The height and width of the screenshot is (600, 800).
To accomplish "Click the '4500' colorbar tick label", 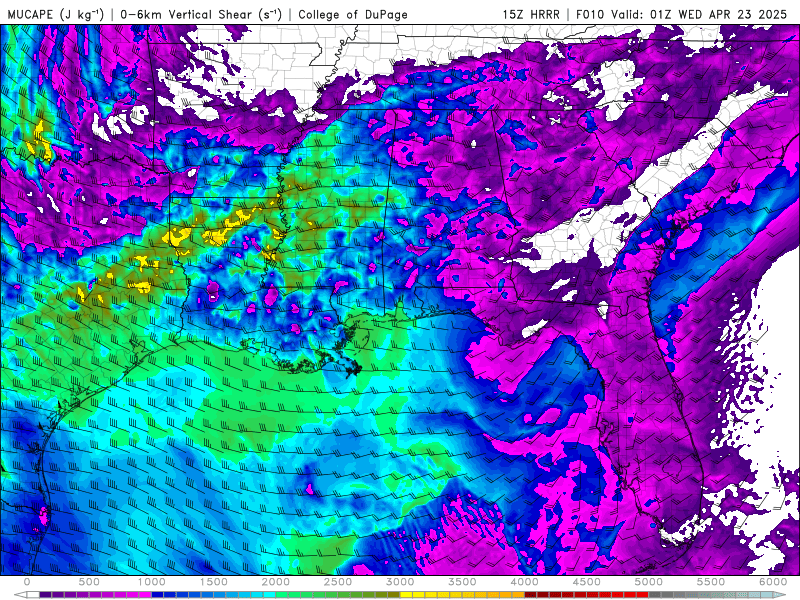I will point(587,582).
